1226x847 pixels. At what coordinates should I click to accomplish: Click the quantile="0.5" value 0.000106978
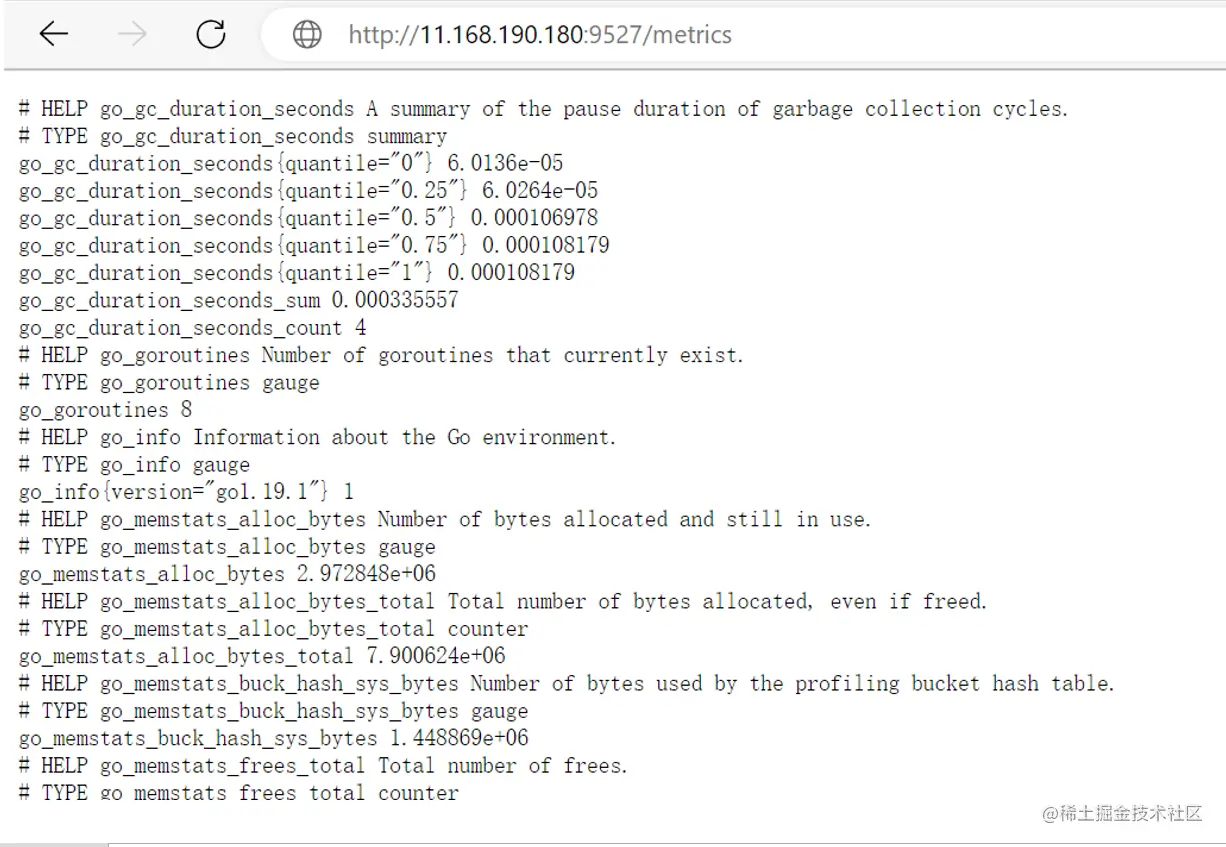[535, 218]
